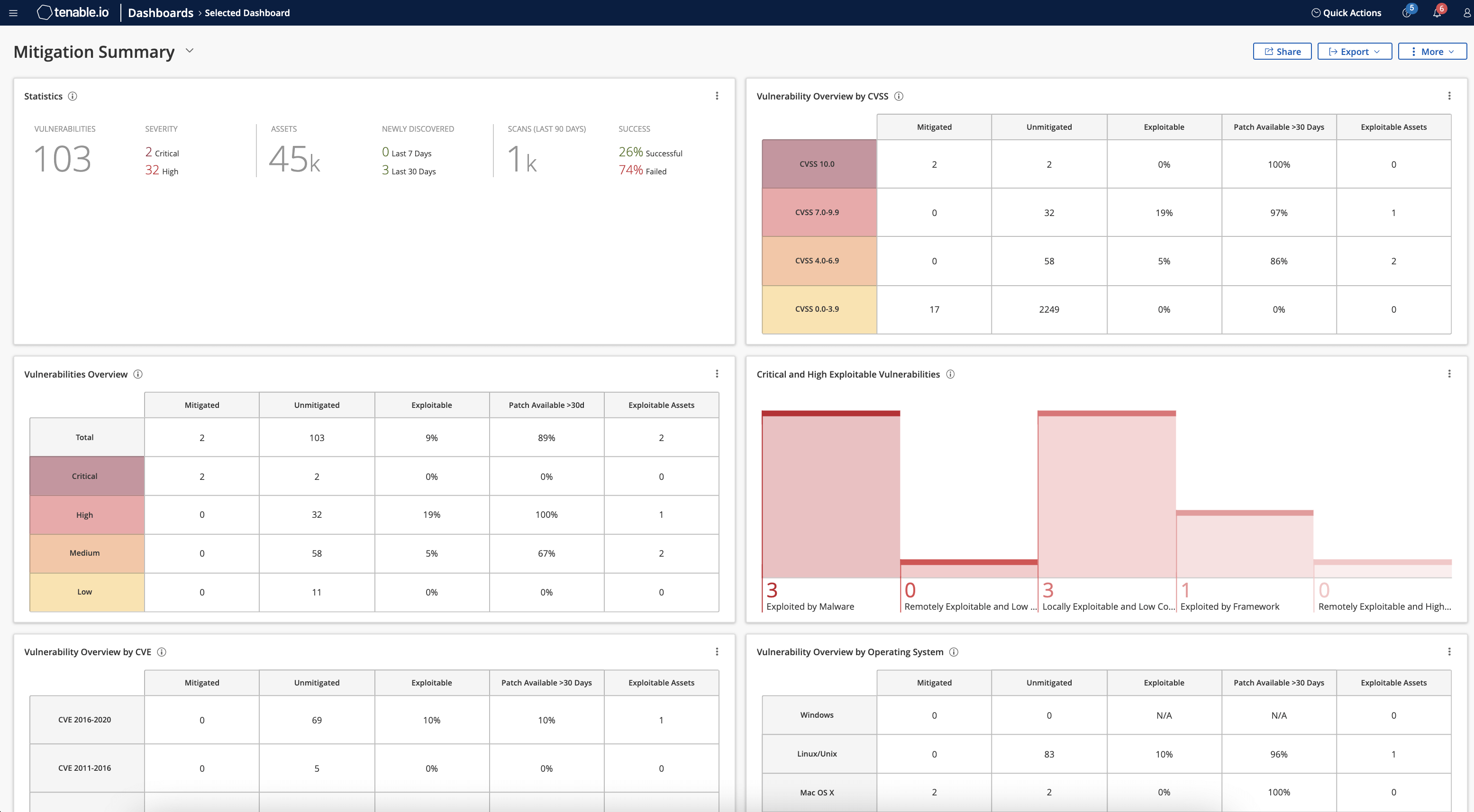
Task: Go to Dashboards breadcrumb
Action: click(160, 13)
